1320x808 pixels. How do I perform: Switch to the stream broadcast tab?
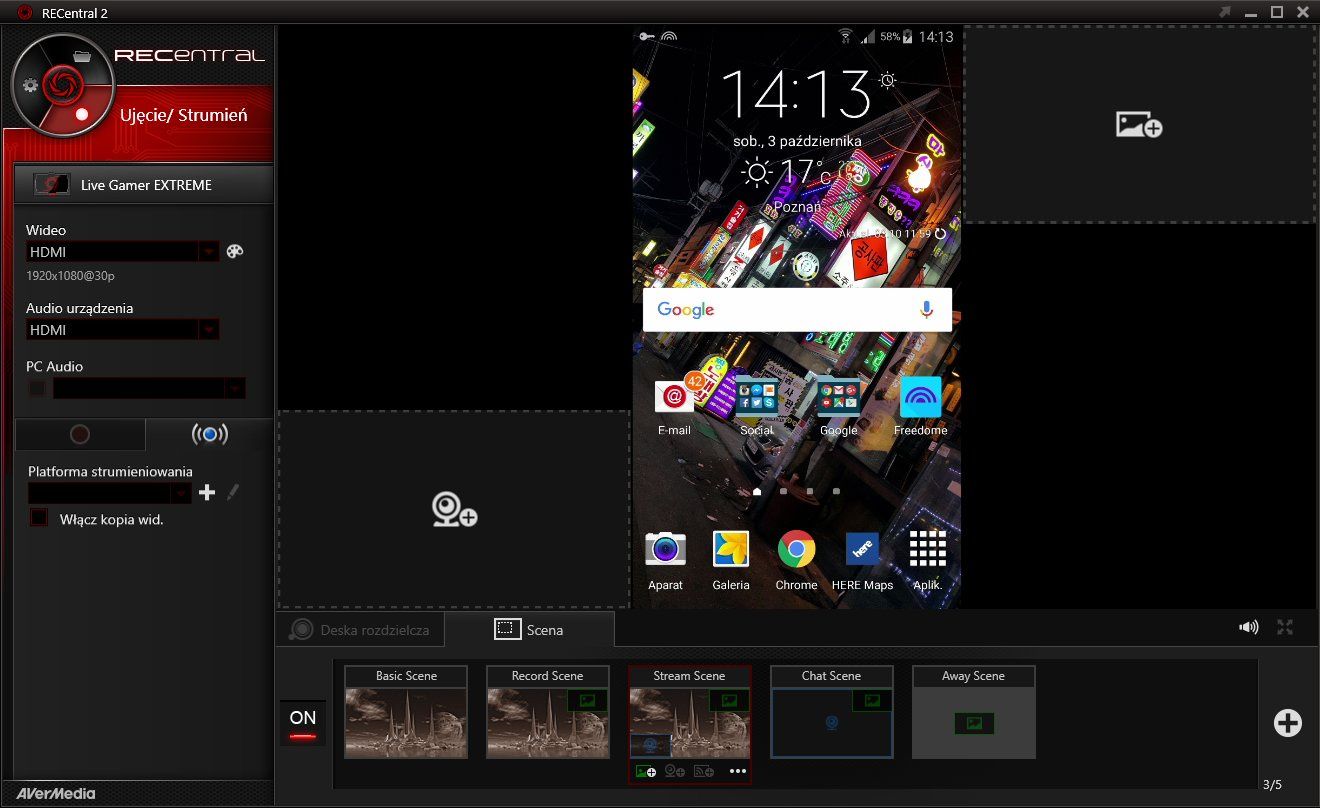[209, 434]
